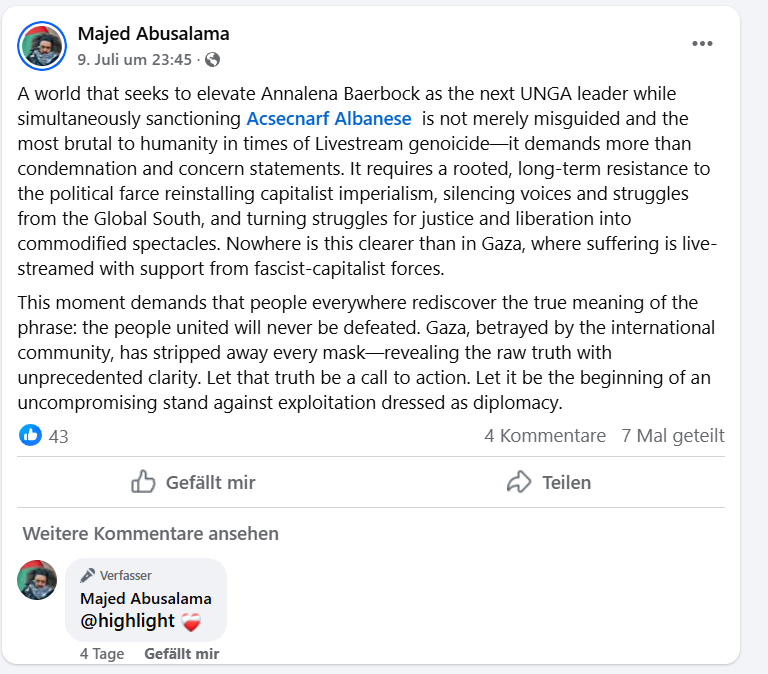768x674 pixels.
Task: Click the Verfasser author pen badge icon
Action: [x=88, y=575]
